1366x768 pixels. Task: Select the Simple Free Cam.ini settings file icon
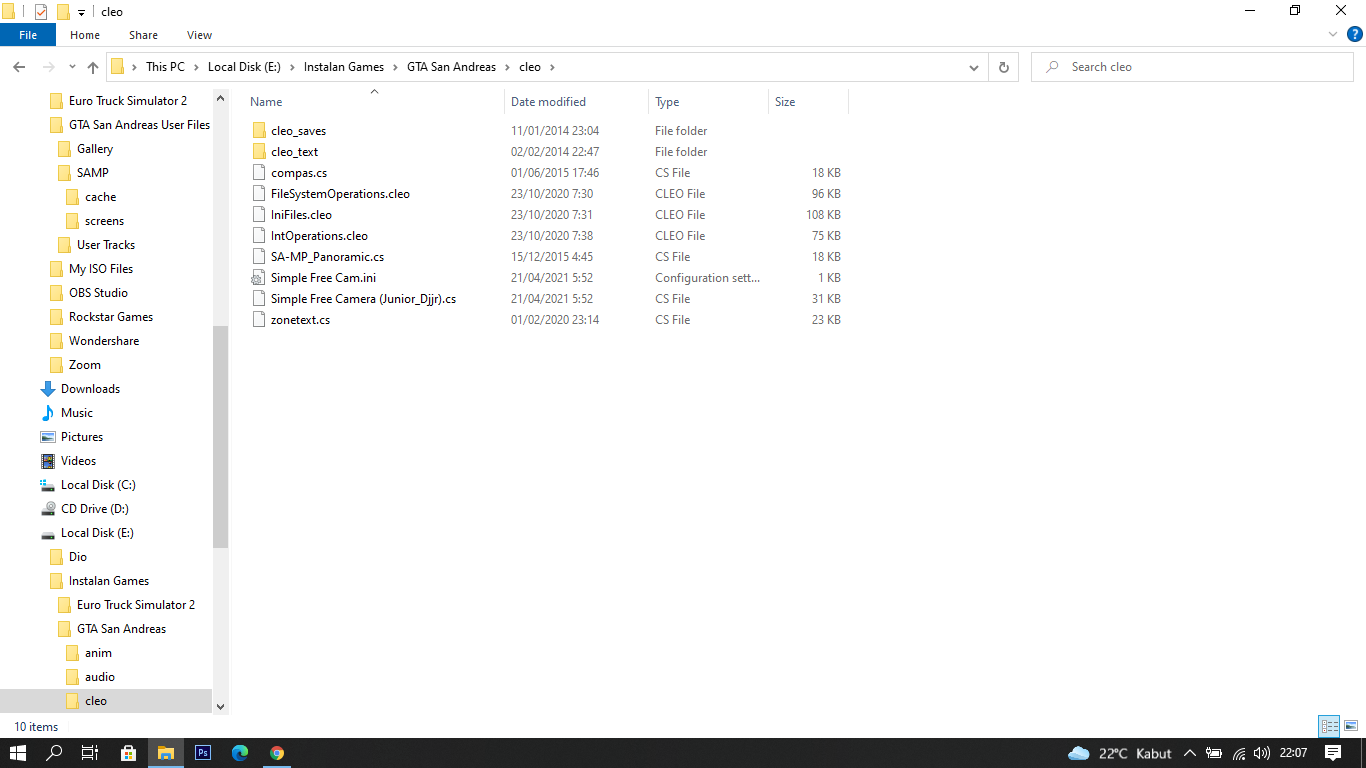pyautogui.click(x=259, y=278)
